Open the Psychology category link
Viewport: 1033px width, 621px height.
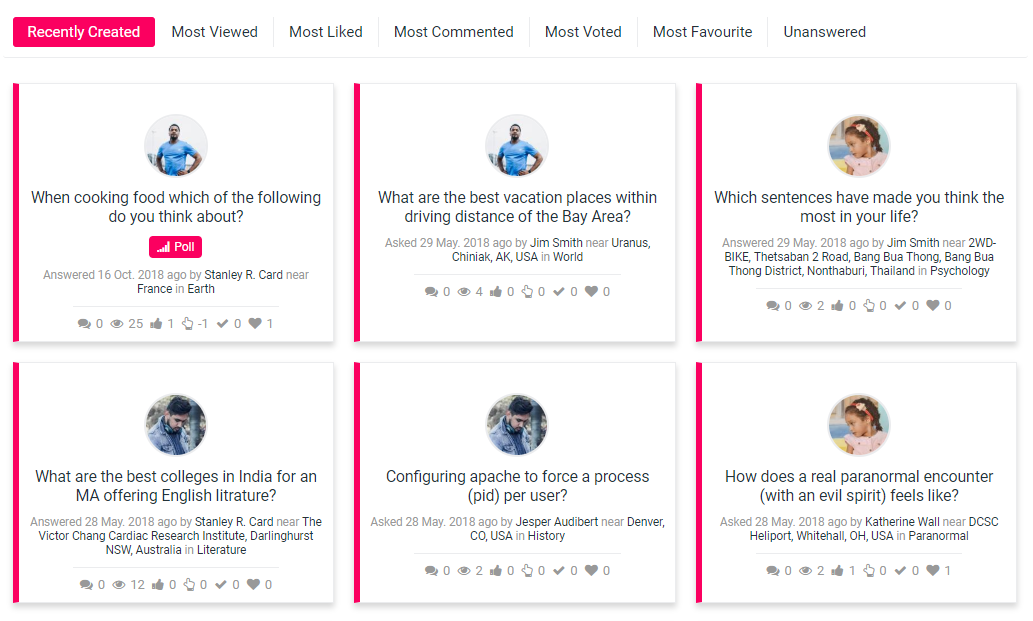click(960, 271)
